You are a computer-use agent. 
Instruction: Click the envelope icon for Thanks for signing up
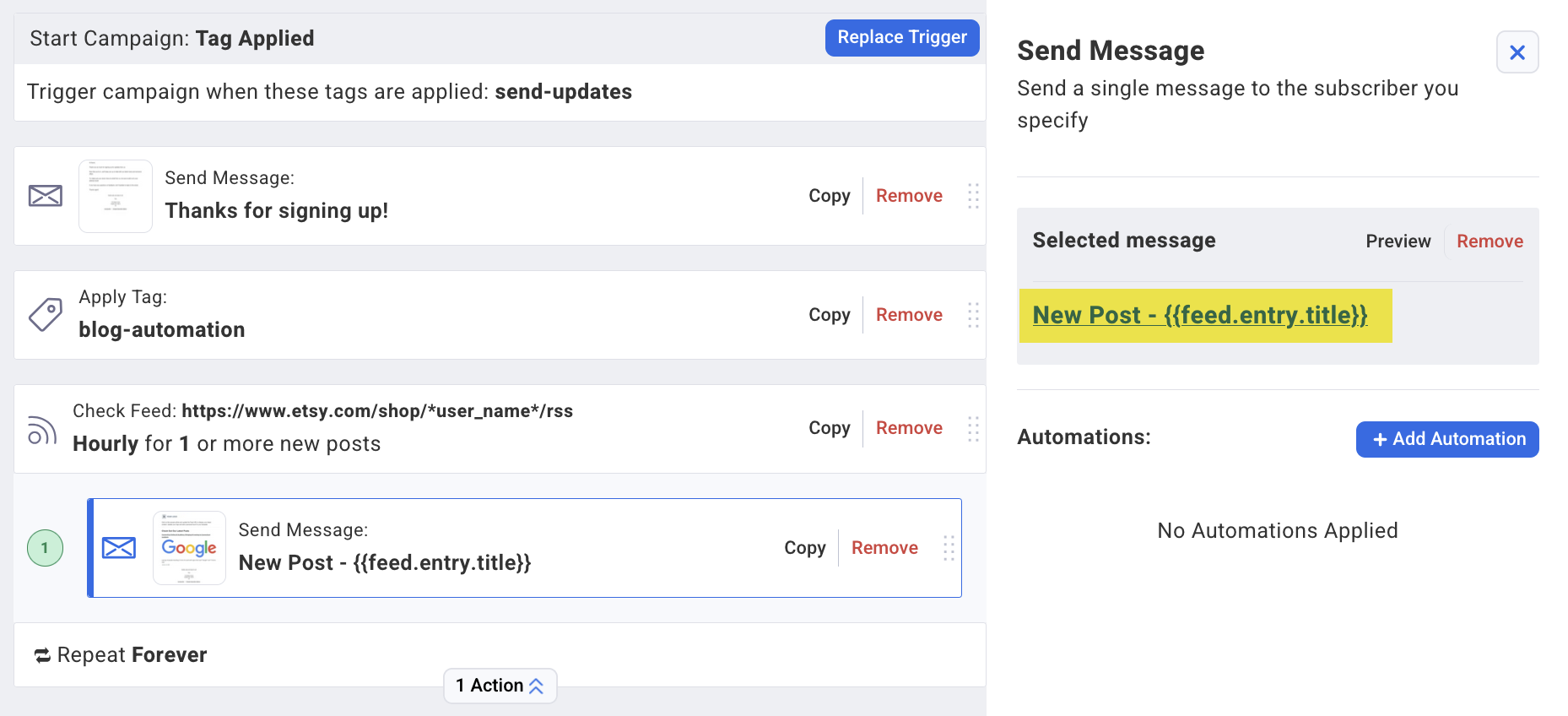(46, 196)
